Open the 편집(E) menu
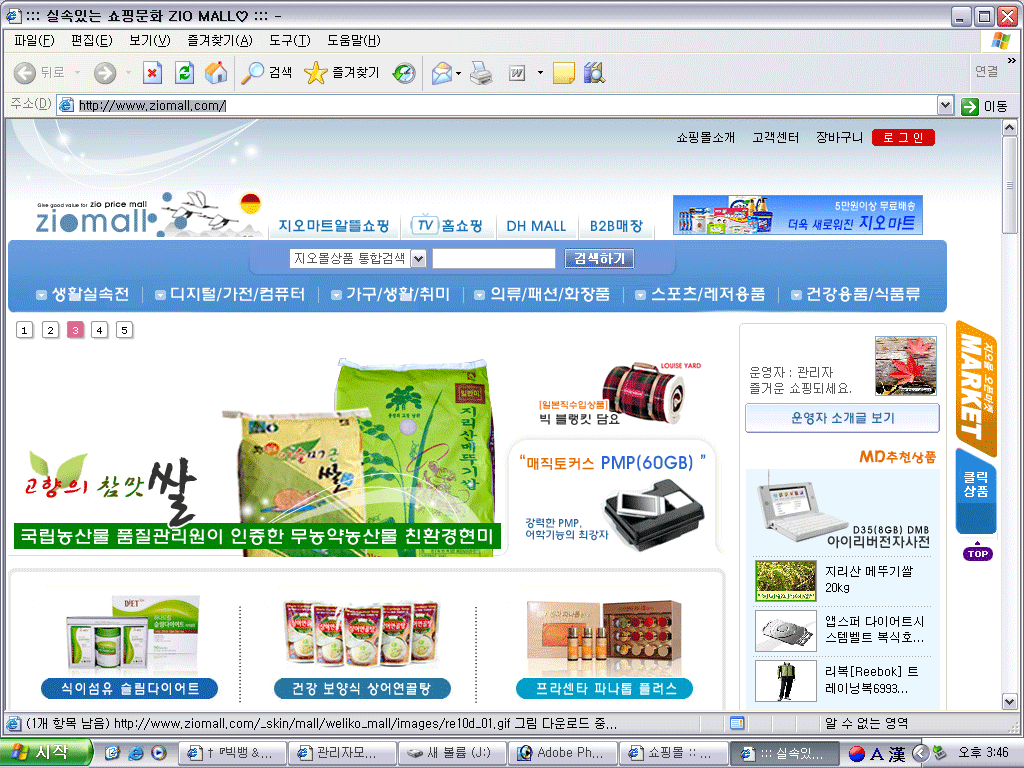This screenshot has width=1024, height=768. (x=91, y=40)
